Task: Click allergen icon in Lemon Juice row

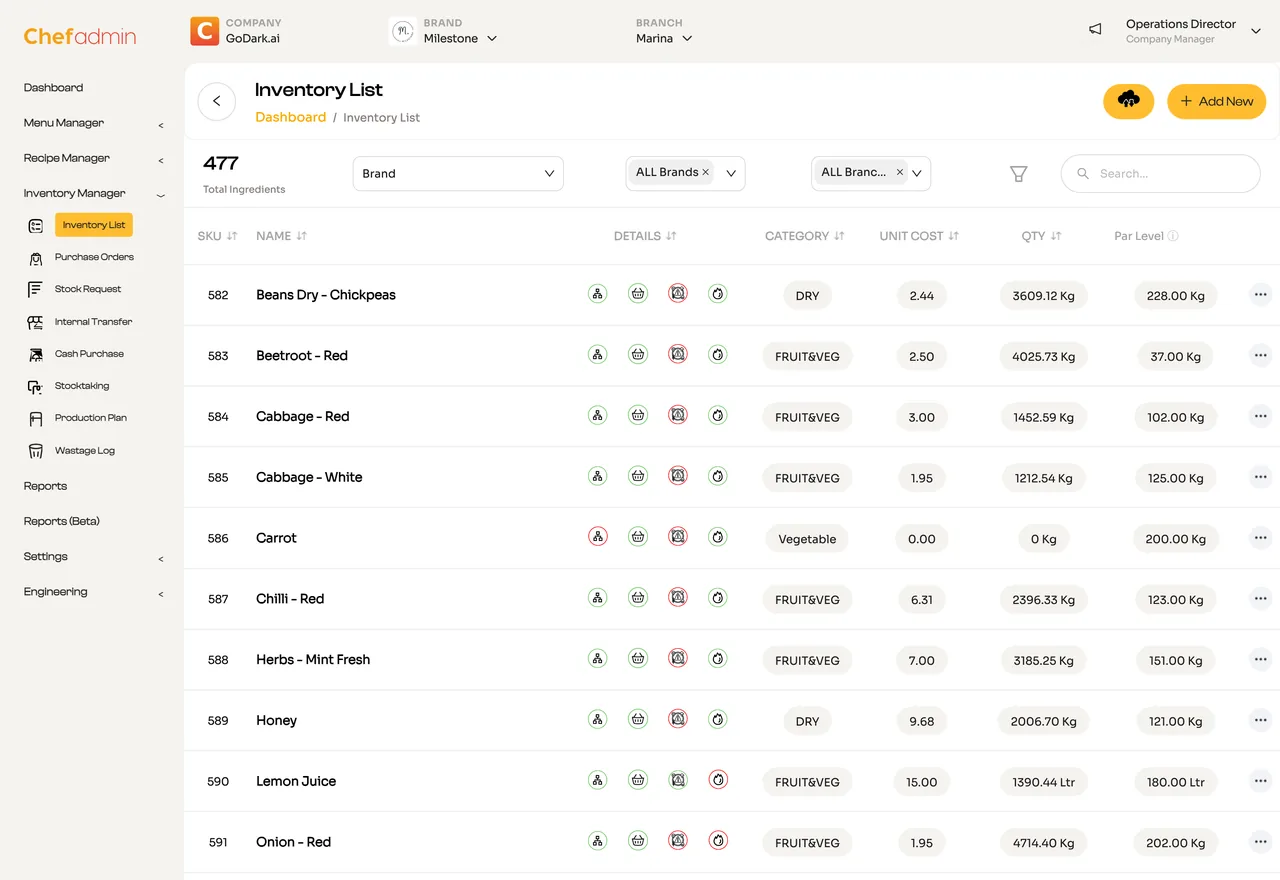Action: 678,780
